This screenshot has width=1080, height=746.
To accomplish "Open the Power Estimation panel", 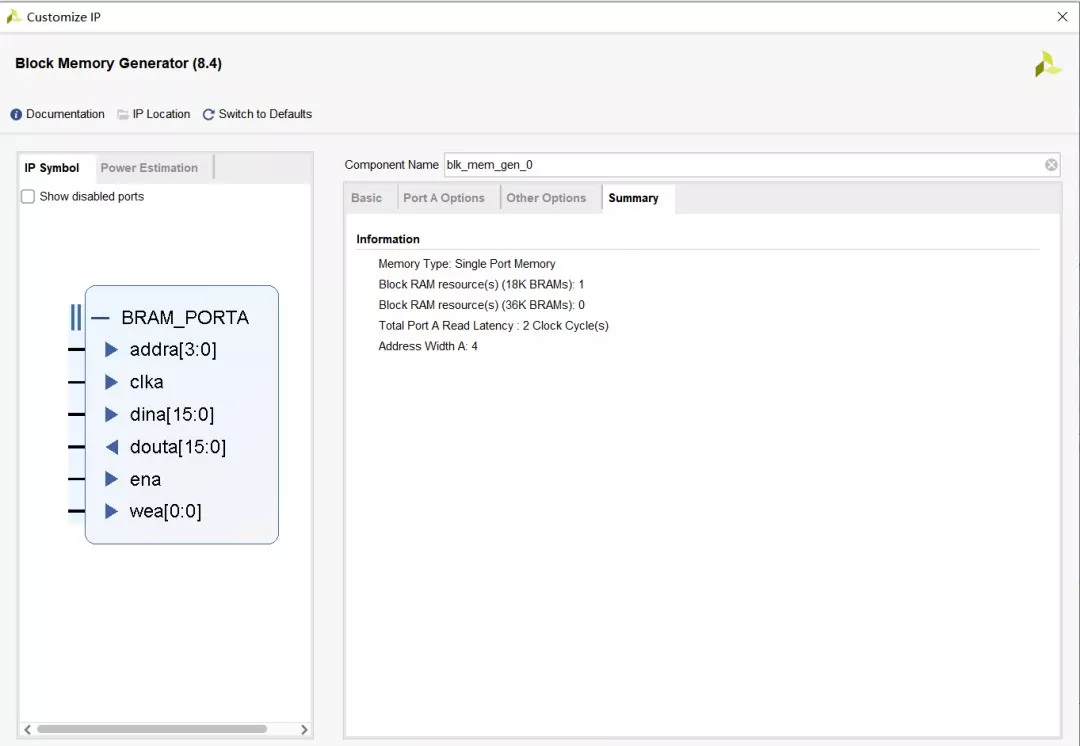I will [x=147, y=167].
